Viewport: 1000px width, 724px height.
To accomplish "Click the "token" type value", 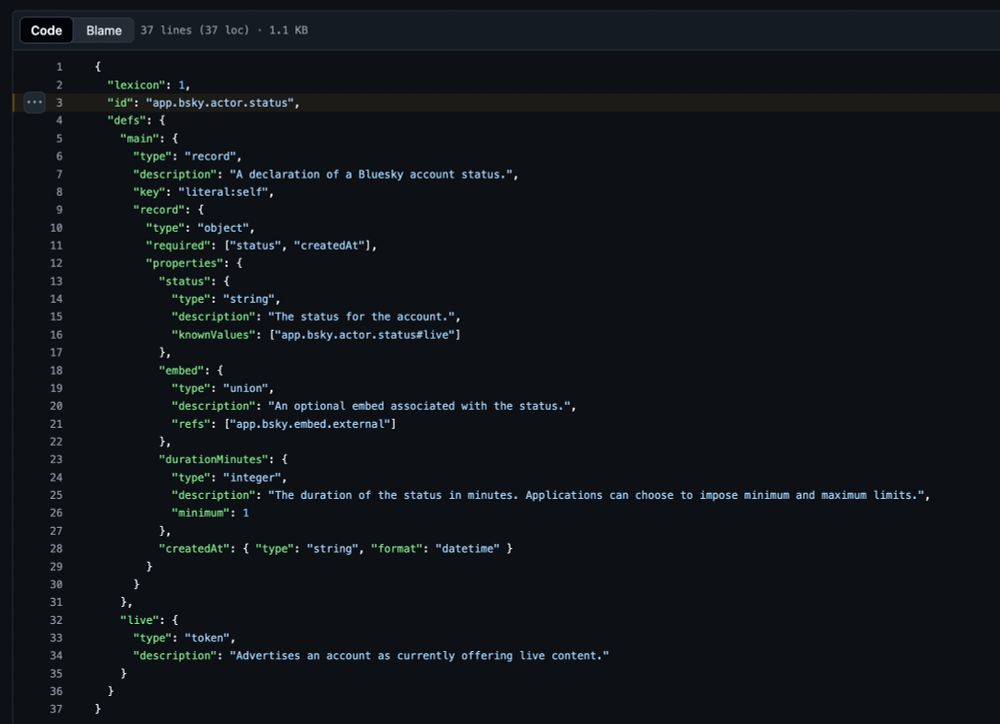I will click(x=207, y=638).
